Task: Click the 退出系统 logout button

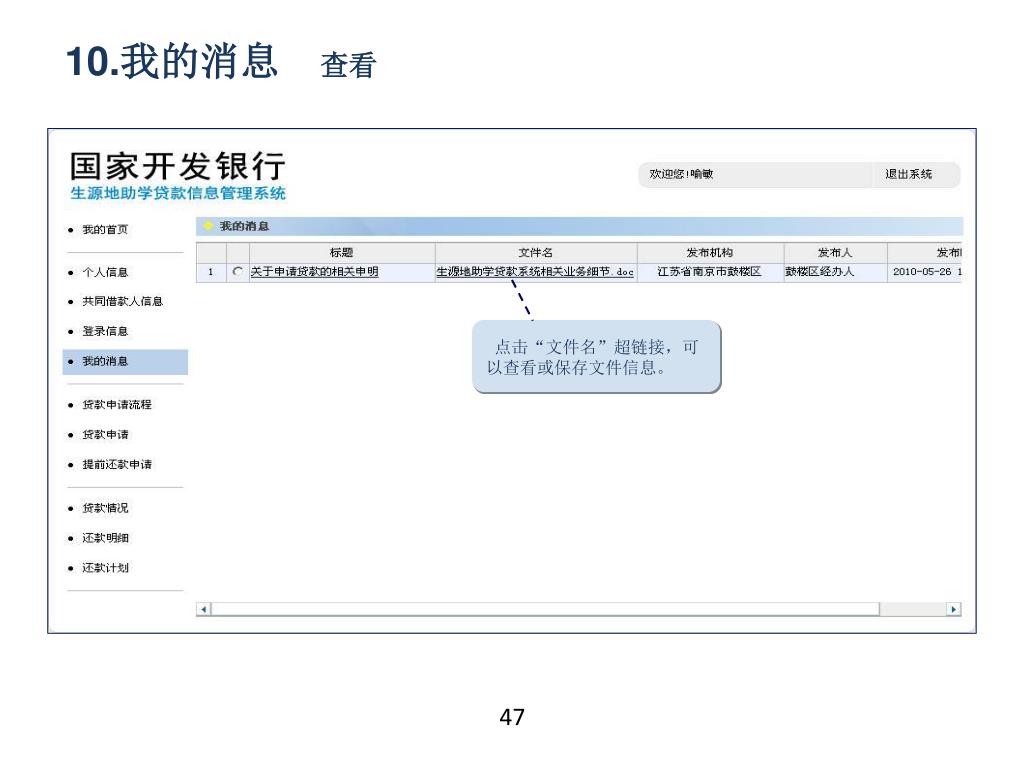Action: pyautogui.click(x=908, y=174)
